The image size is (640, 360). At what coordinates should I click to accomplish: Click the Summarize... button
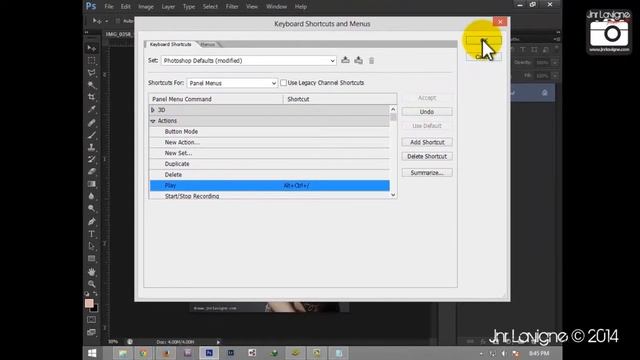(x=427, y=173)
